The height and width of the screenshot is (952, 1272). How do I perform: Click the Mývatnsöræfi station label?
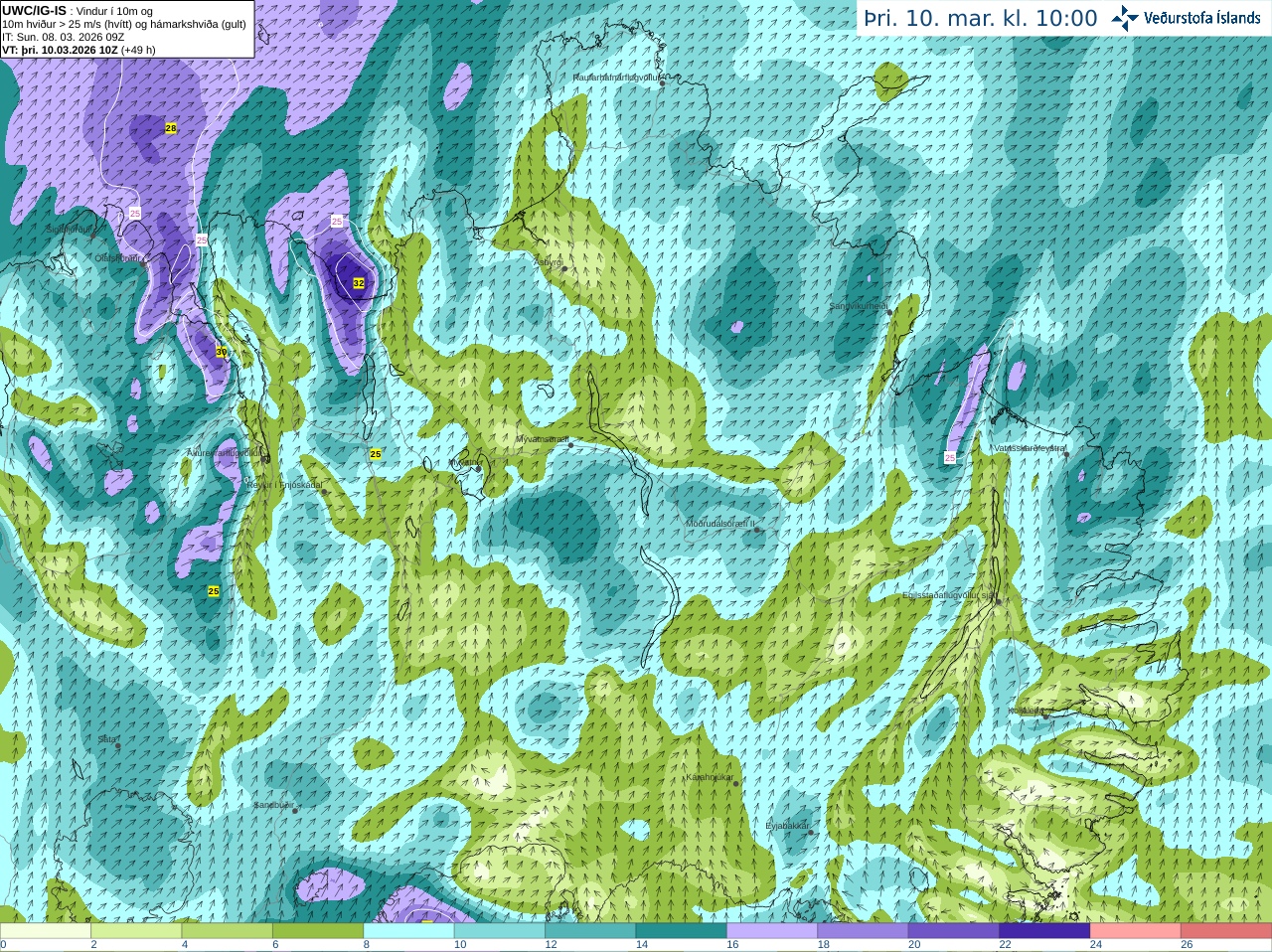[543, 438]
